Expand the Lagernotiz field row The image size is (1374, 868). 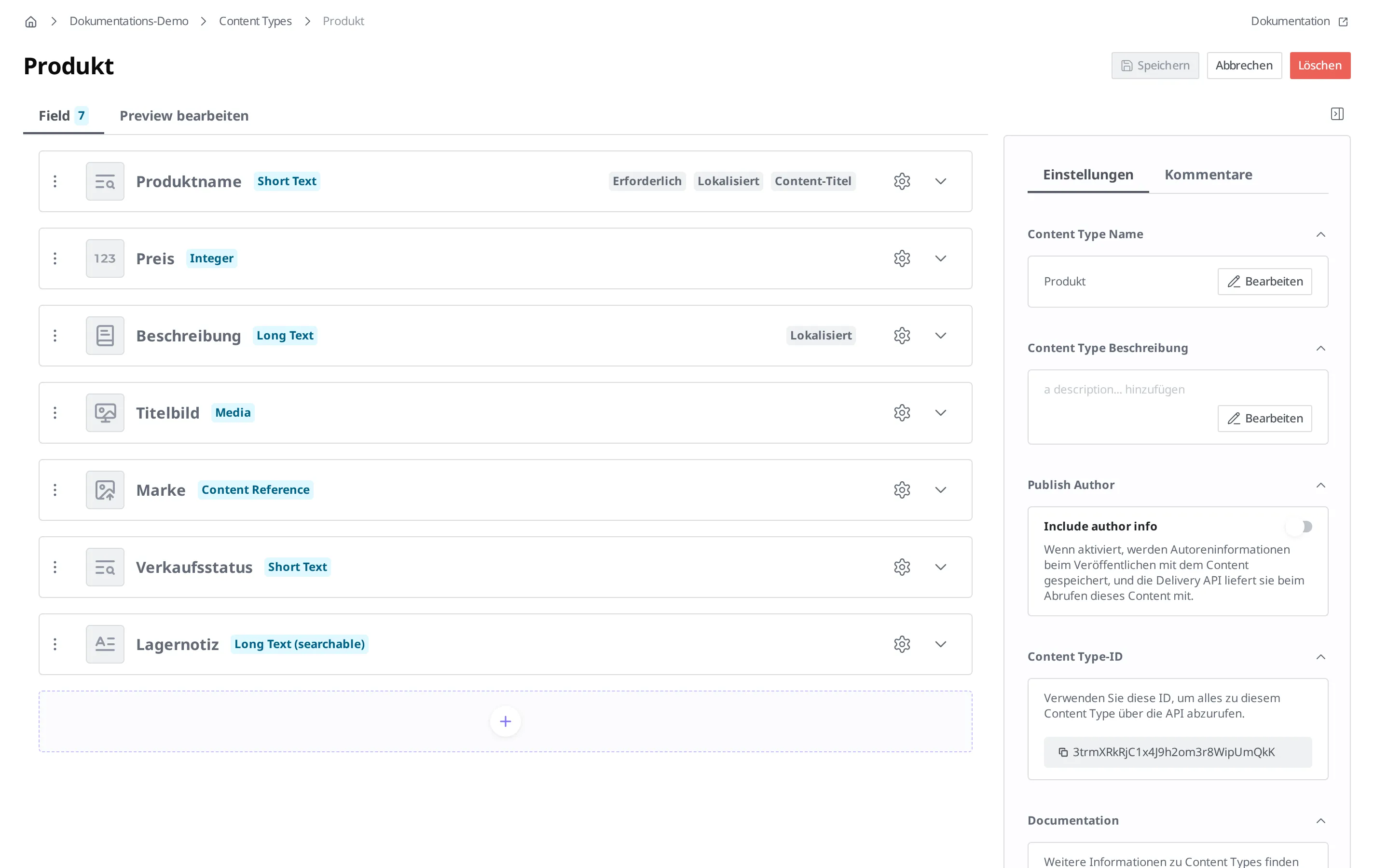coord(940,644)
